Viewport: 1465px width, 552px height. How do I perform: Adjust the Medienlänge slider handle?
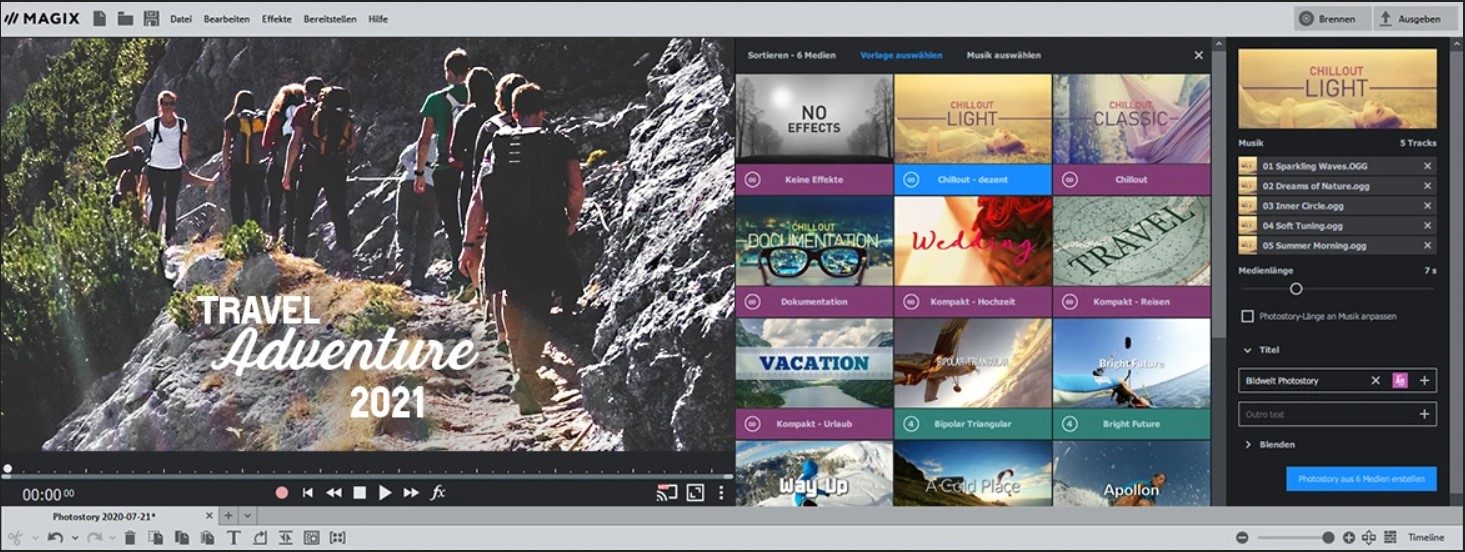tap(1296, 288)
